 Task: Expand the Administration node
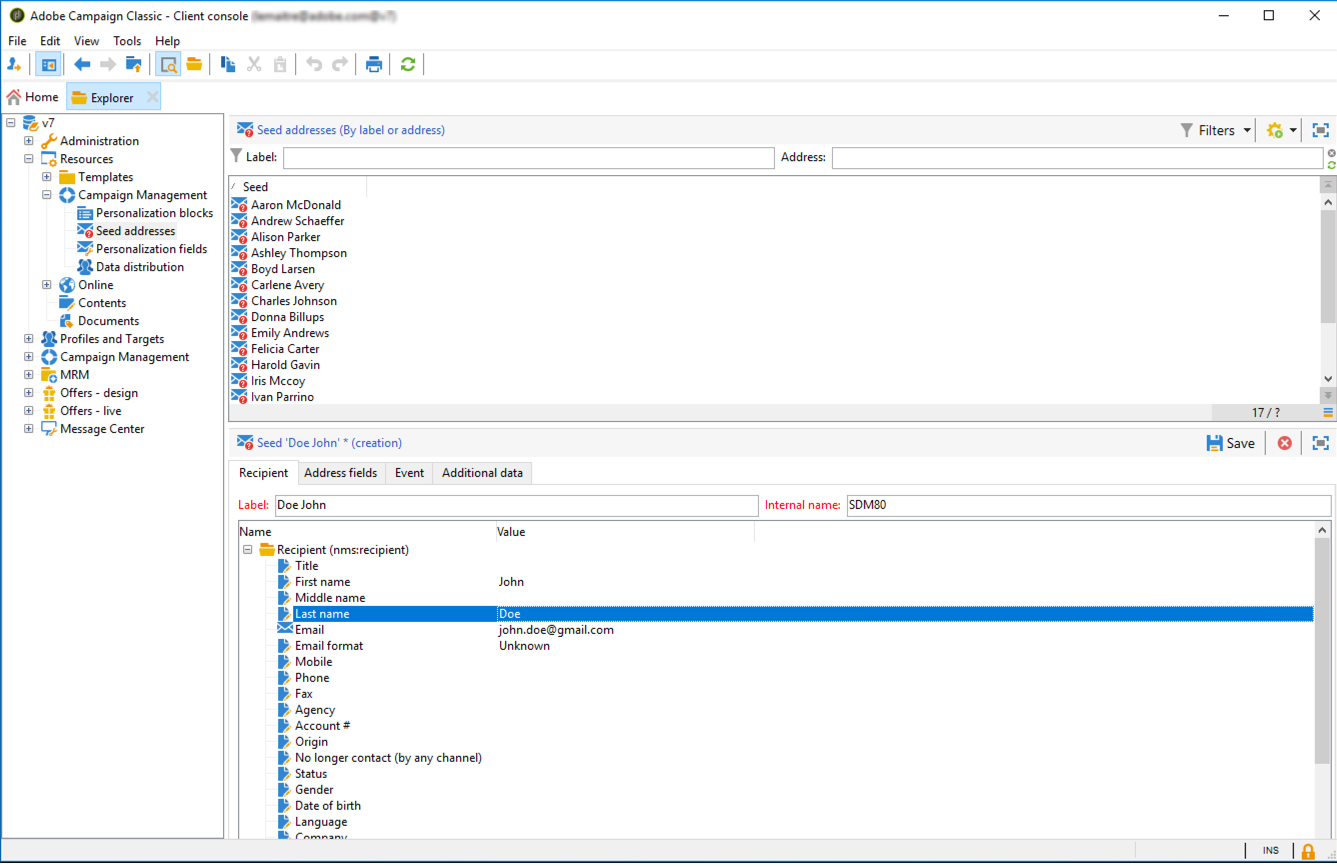[x=29, y=141]
